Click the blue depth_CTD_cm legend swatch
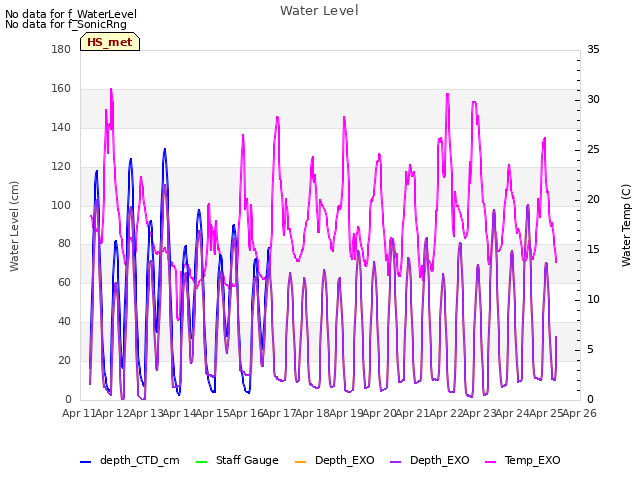The image size is (640, 480). coord(85,462)
